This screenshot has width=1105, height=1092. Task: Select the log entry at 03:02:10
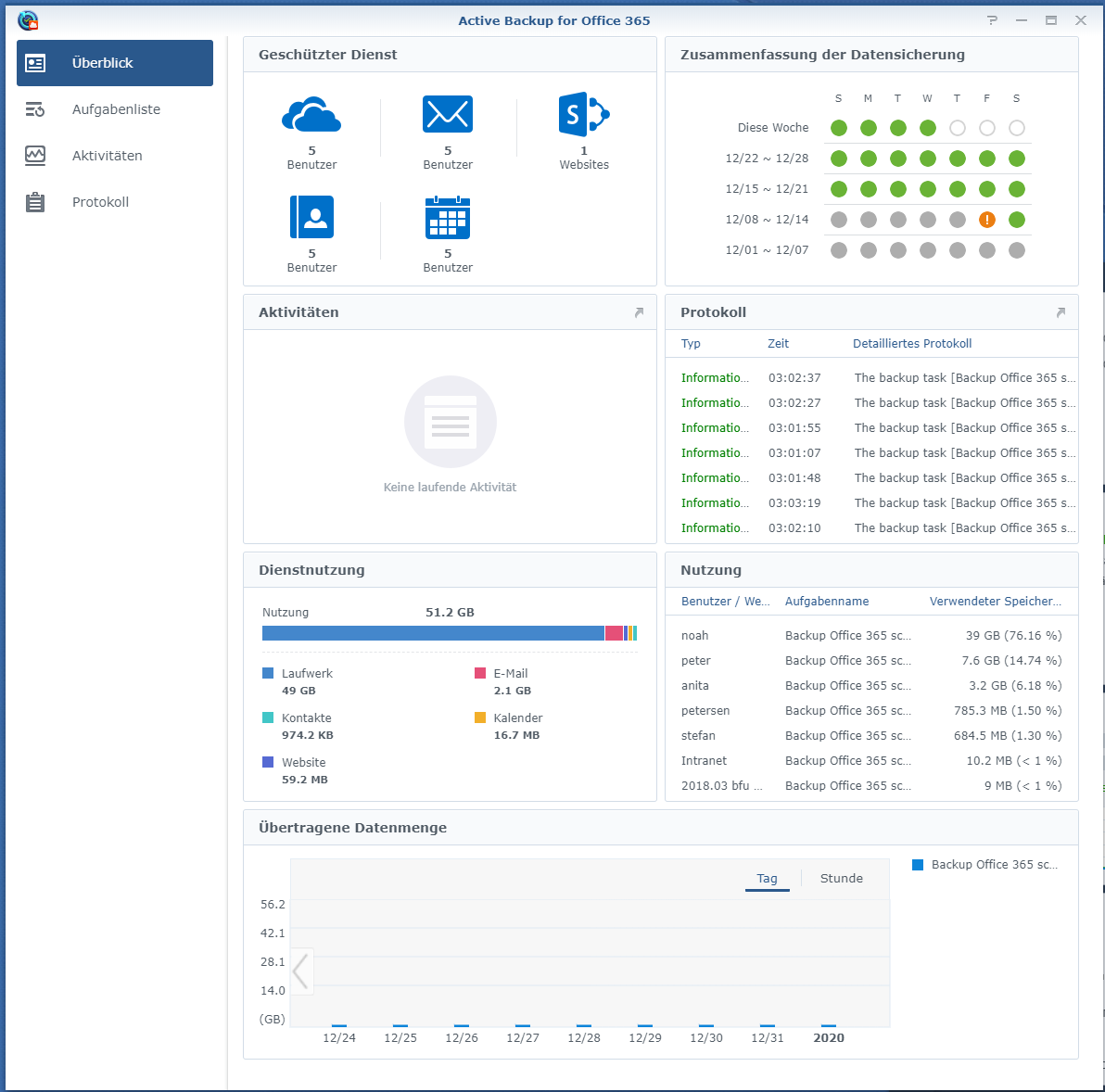tap(871, 528)
